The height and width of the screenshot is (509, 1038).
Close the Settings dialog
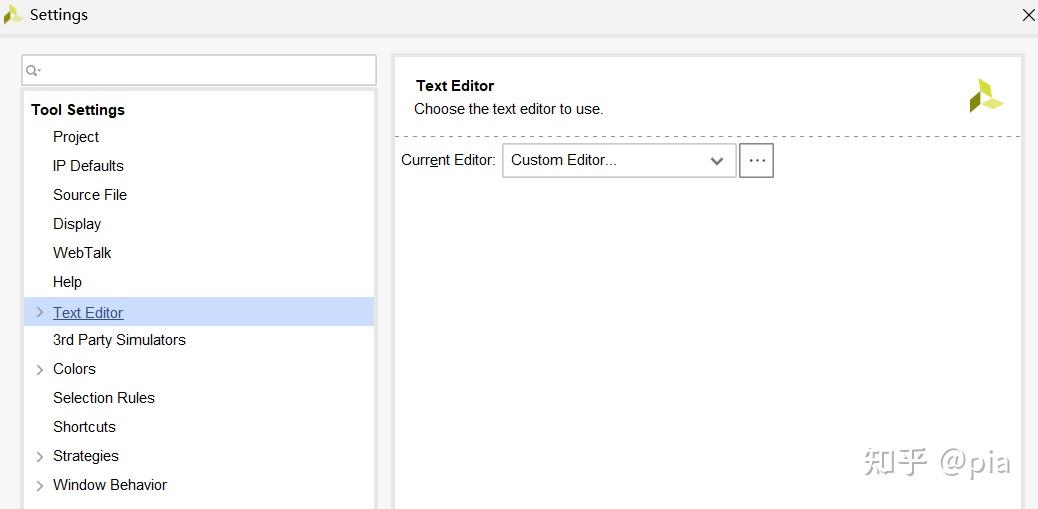(x=1027, y=15)
